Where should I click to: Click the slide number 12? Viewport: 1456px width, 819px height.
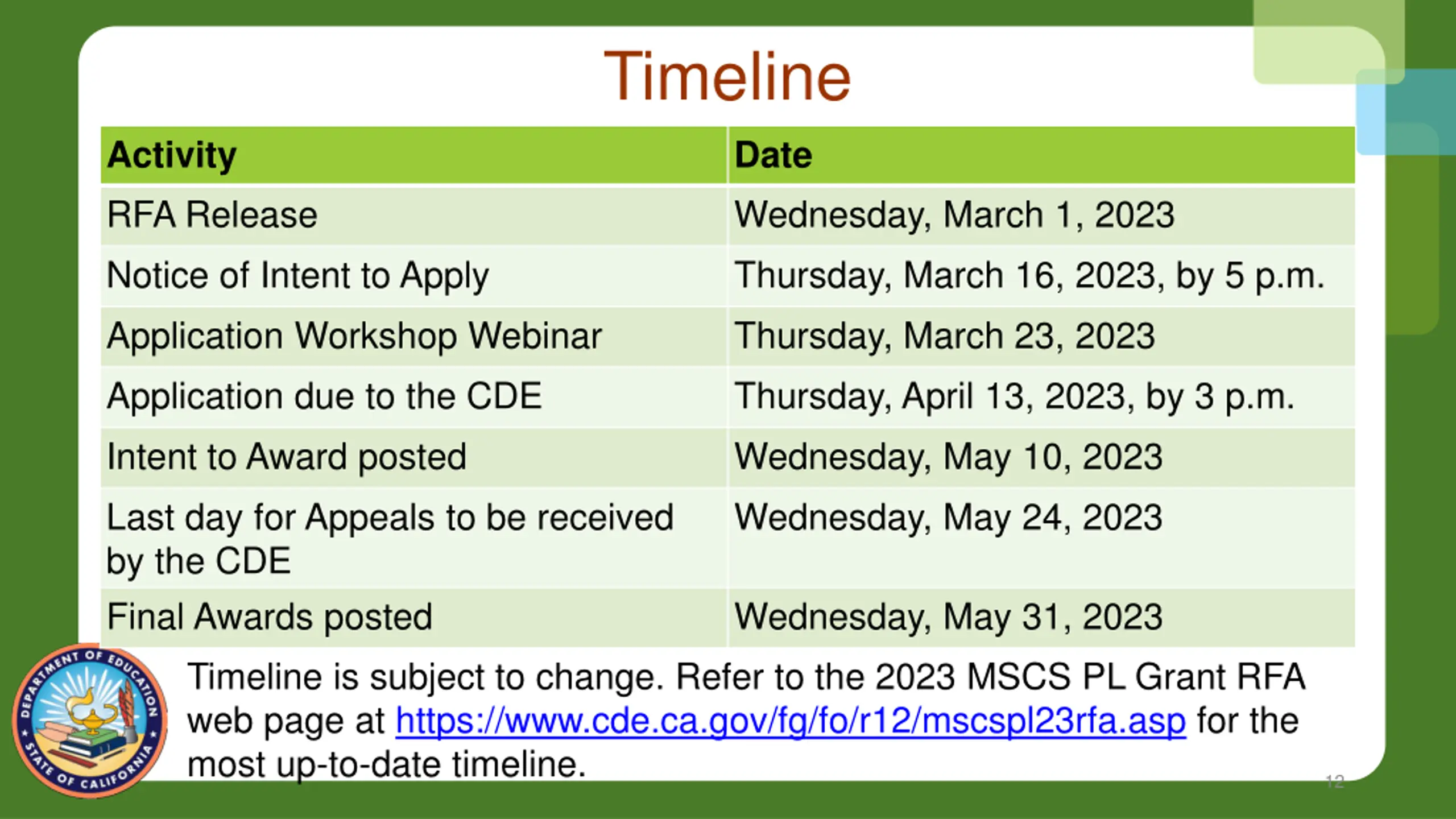pos(1335,781)
